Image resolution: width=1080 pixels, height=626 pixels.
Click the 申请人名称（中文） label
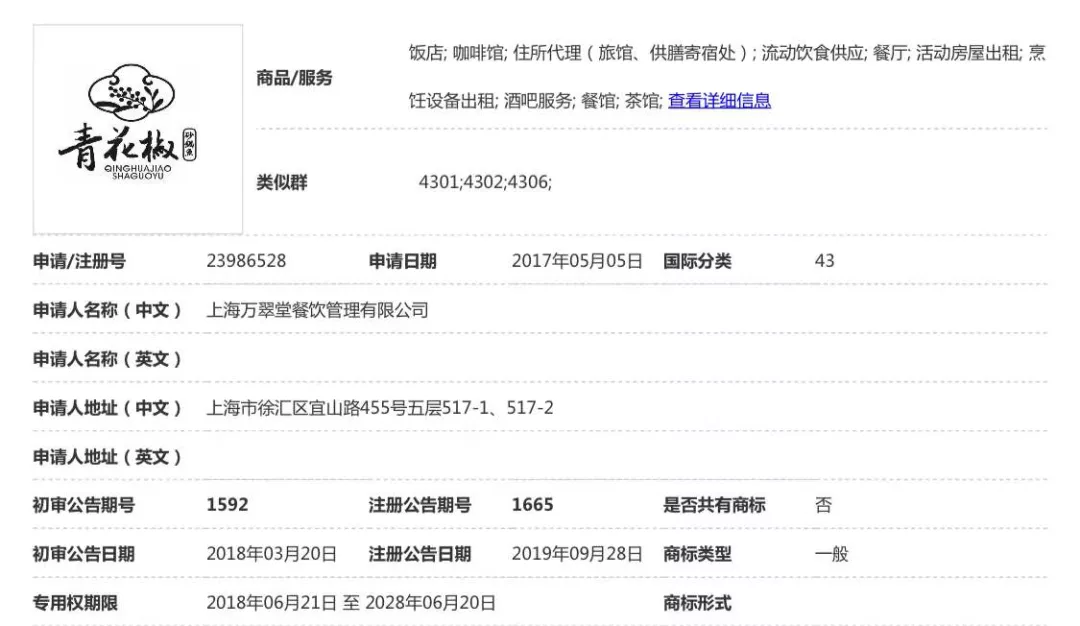coord(107,311)
